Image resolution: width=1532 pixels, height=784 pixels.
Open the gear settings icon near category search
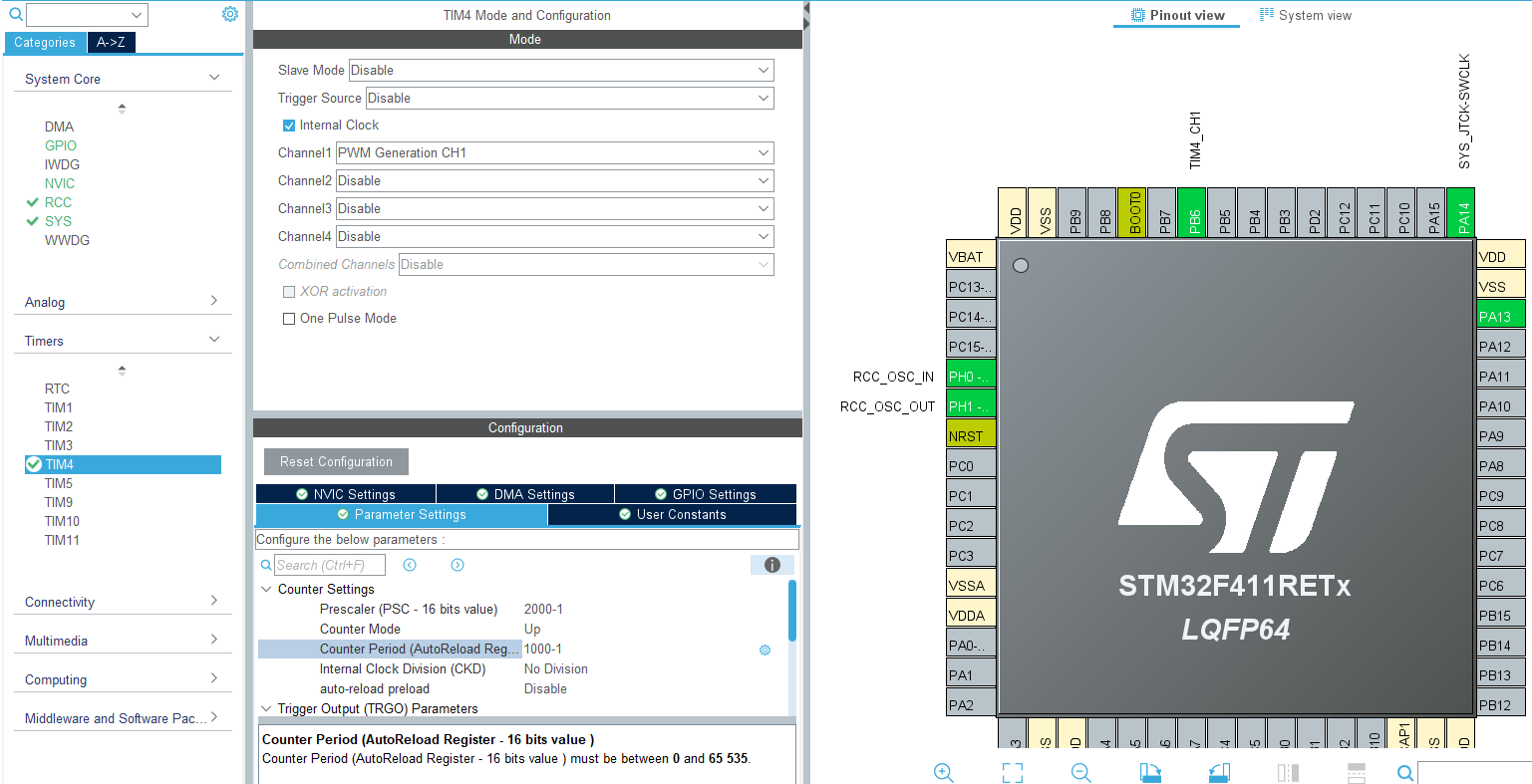click(x=230, y=14)
